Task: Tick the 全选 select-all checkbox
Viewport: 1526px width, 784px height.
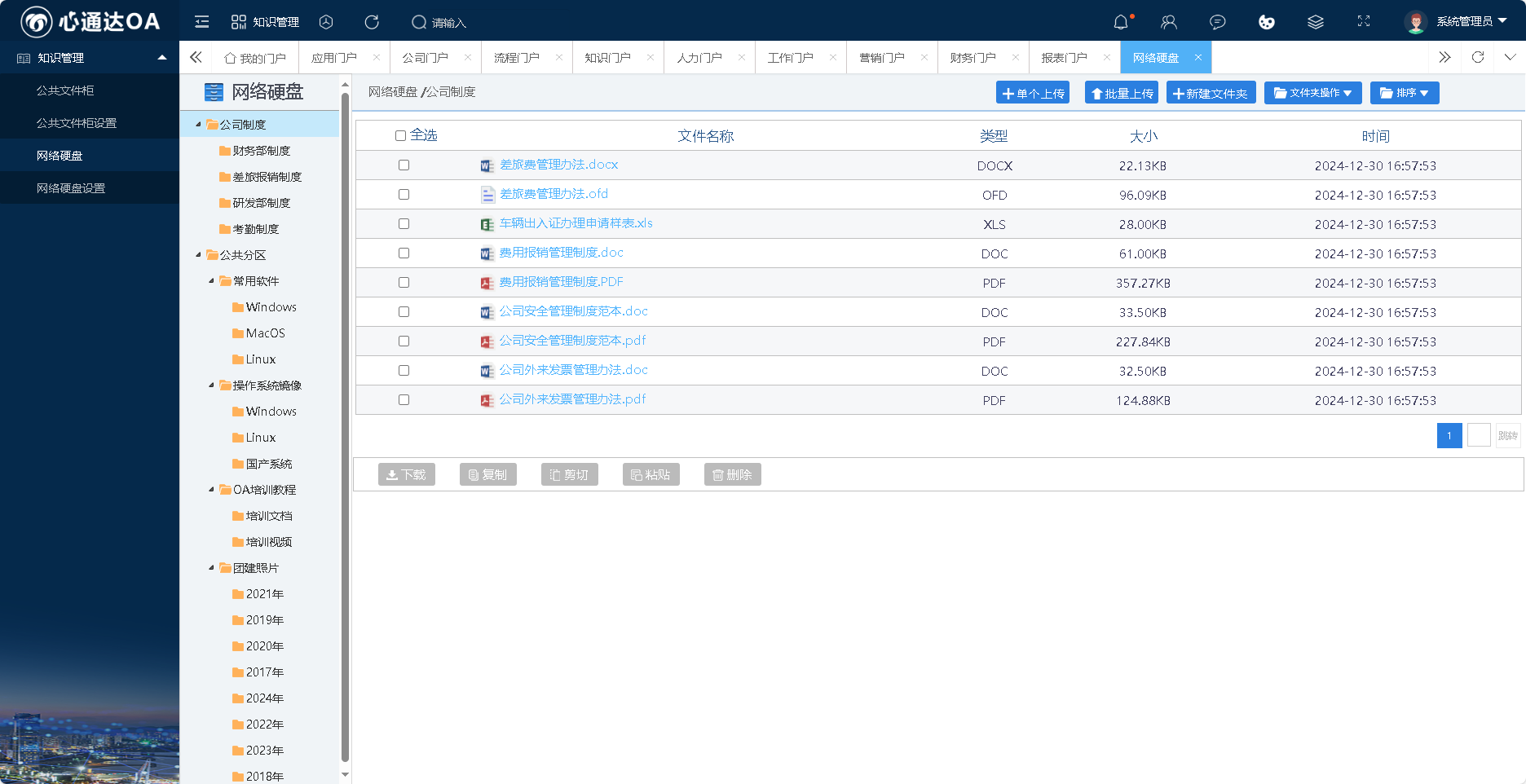Action: [x=400, y=136]
